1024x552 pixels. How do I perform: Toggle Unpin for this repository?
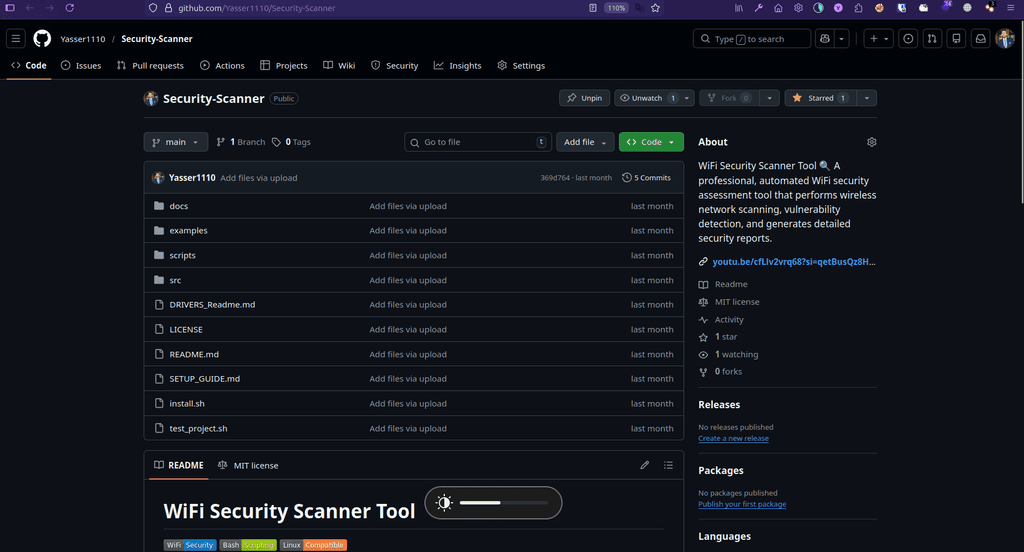point(584,98)
